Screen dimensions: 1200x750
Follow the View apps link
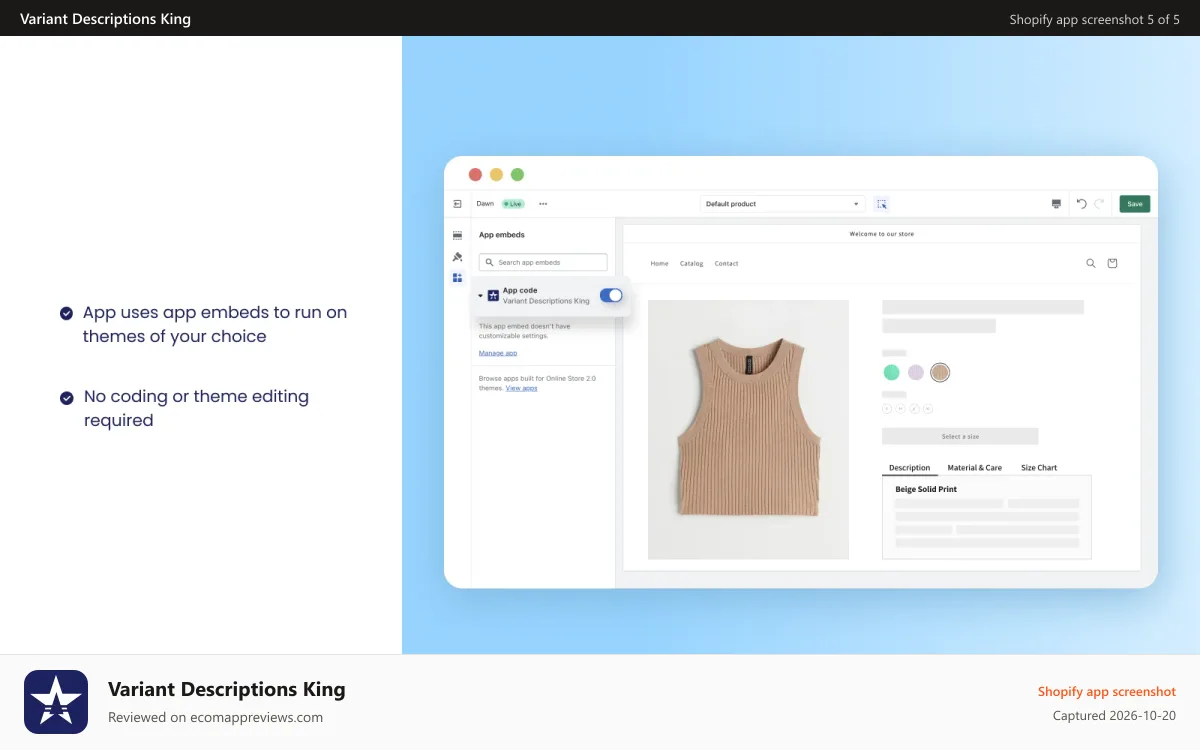521,388
